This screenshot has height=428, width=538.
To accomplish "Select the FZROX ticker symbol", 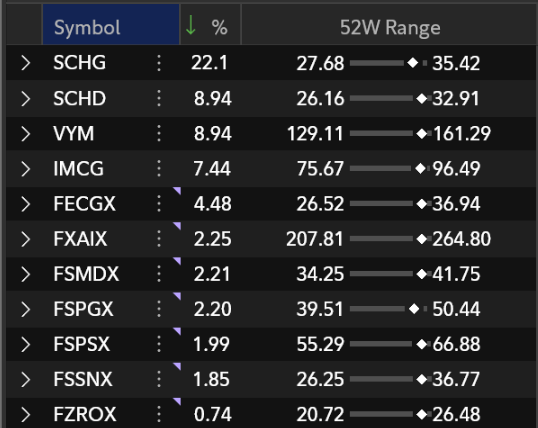I will pos(85,415).
